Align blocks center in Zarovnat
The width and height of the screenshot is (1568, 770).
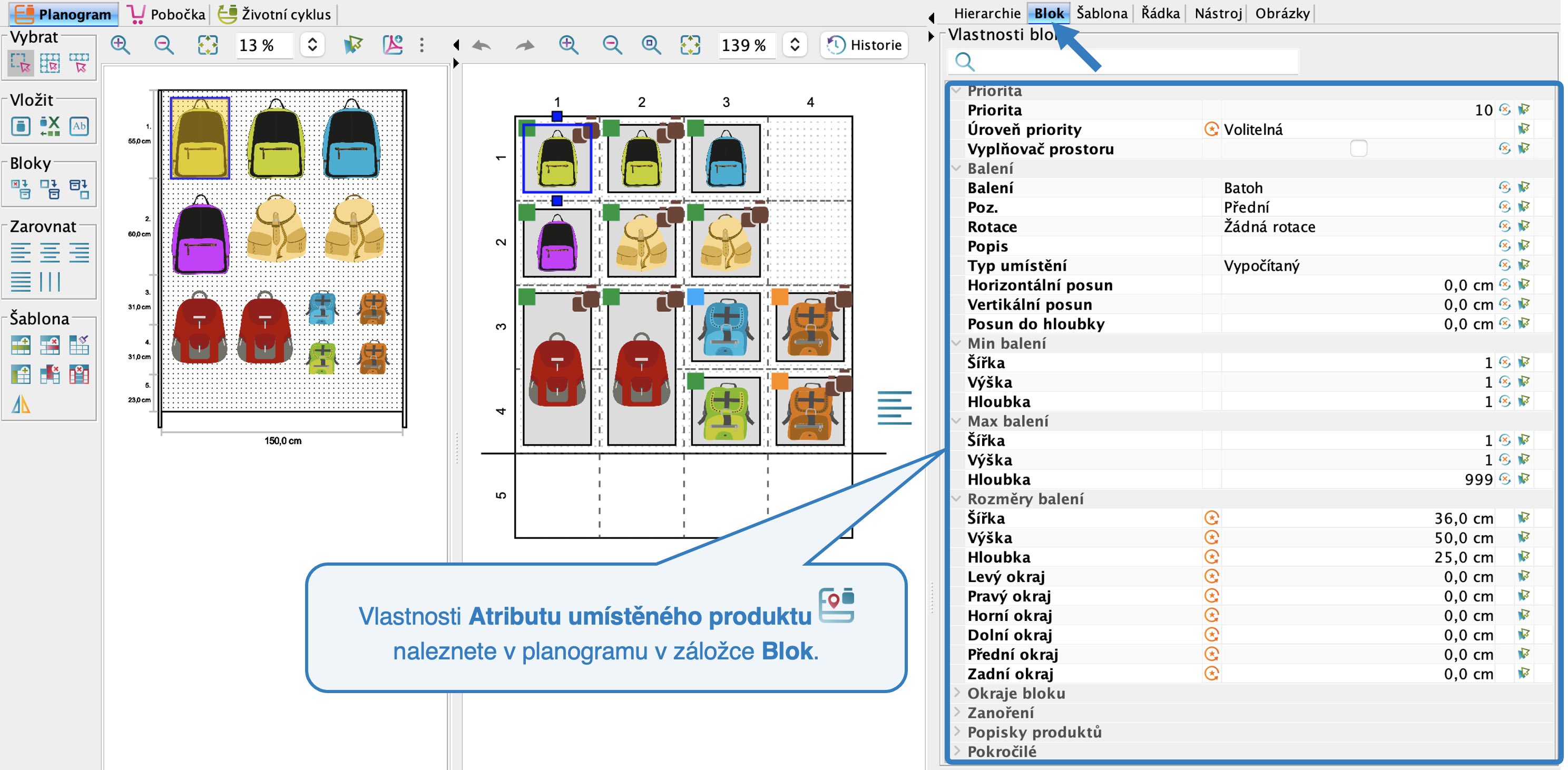(50, 253)
